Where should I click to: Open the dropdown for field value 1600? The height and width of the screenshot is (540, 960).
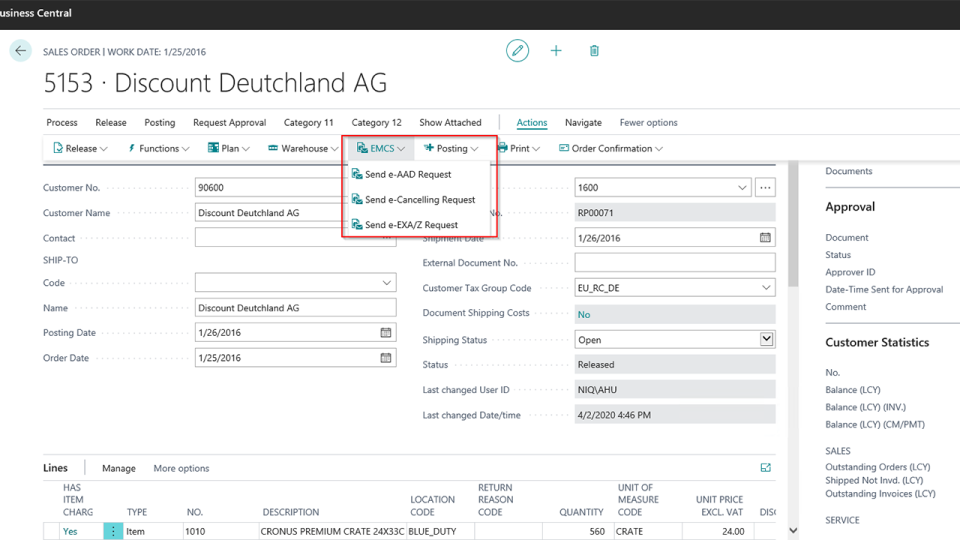(x=742, y=187)
